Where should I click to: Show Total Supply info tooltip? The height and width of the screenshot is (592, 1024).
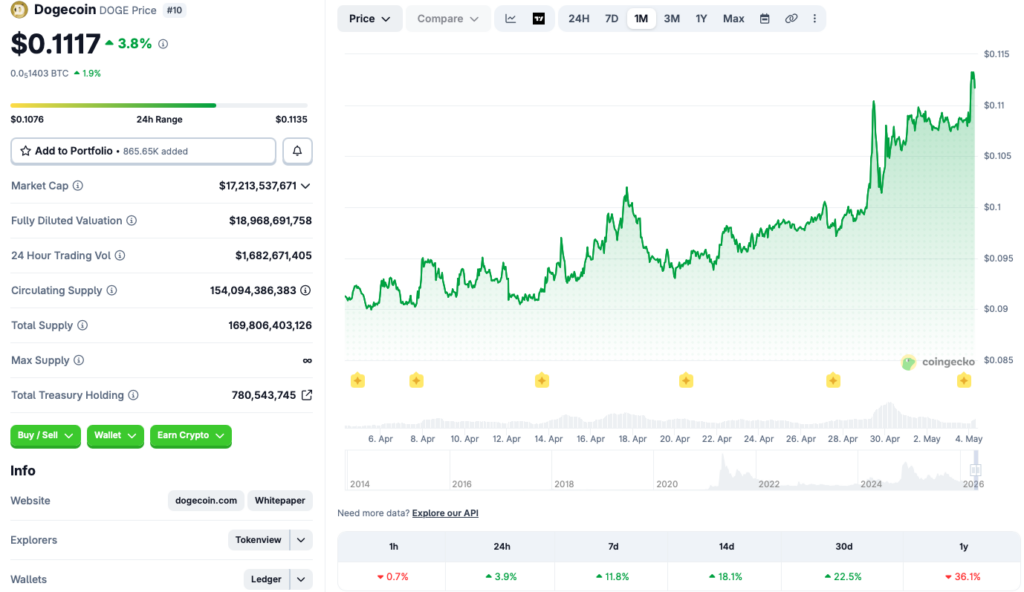pyautogui.click(x=82, y=325)
